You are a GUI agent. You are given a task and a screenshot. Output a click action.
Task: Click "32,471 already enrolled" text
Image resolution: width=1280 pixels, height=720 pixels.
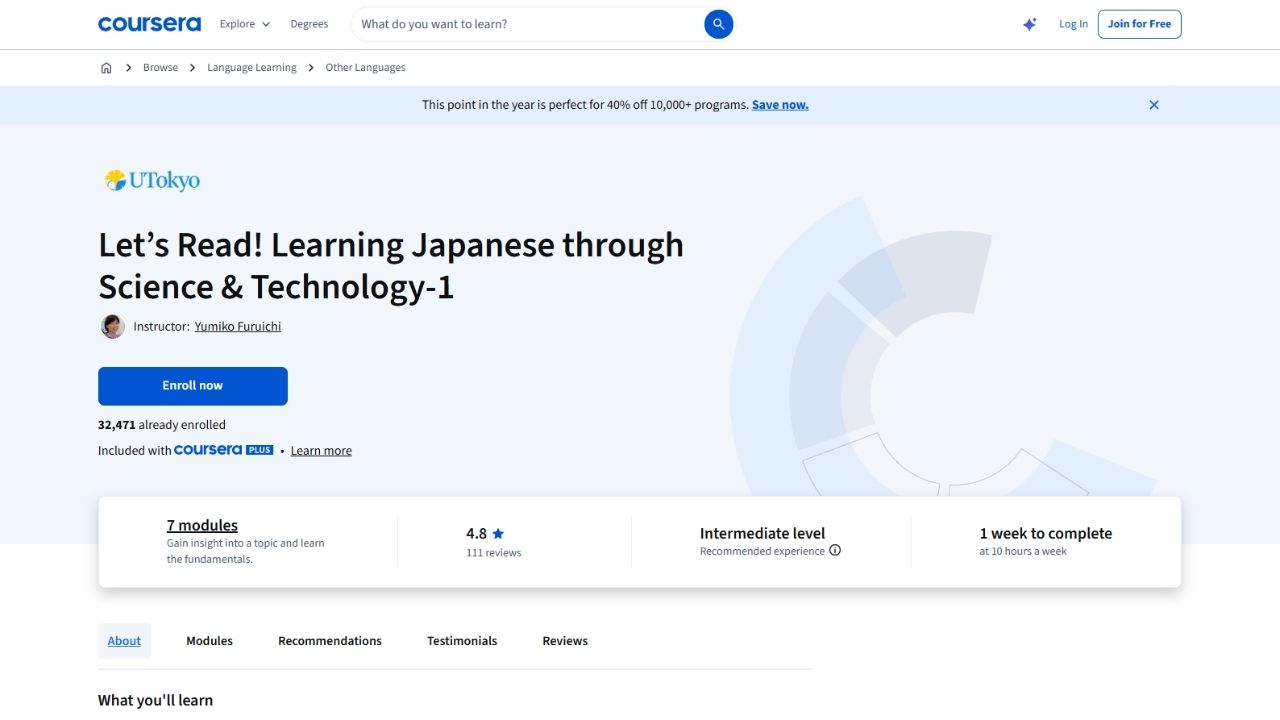pos(162,425)
